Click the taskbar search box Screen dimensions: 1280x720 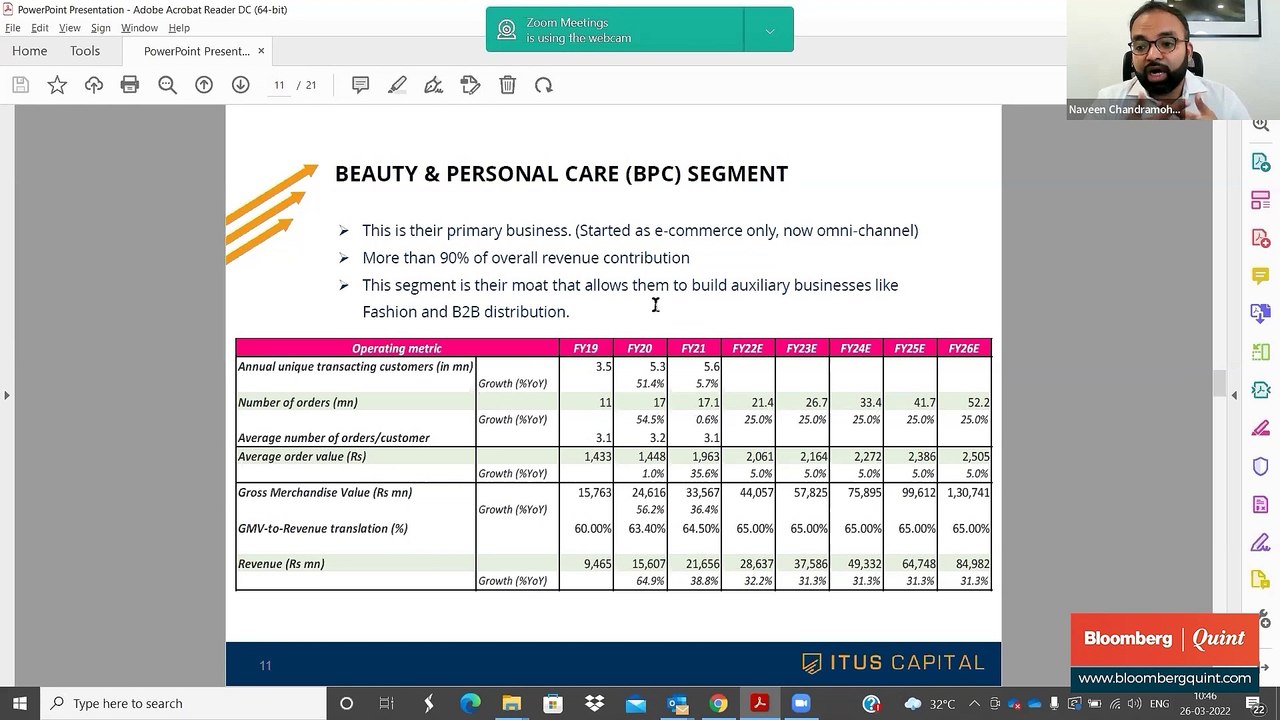click(182, 703)
